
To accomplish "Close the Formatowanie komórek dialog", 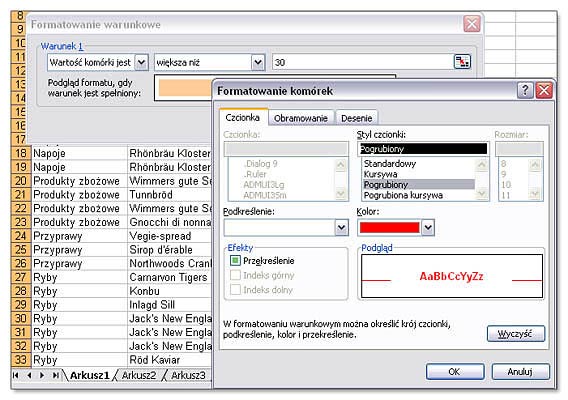I will 544,90.
